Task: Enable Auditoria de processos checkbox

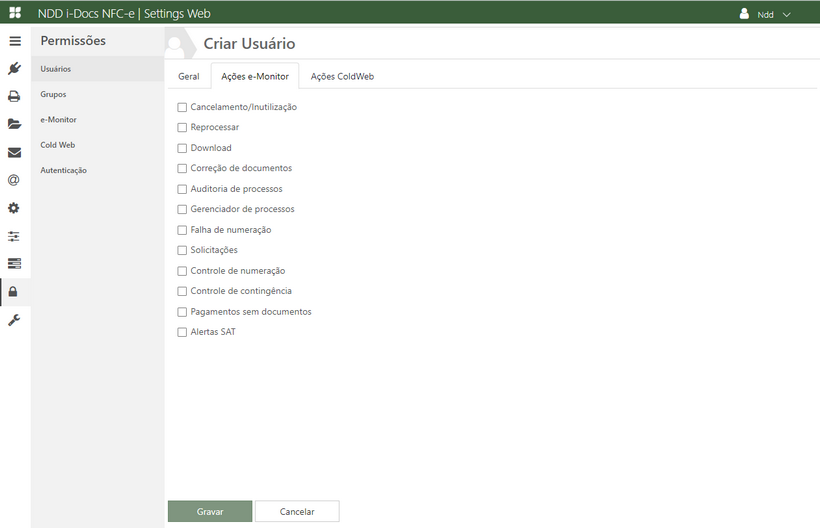Action: (182, 189)
